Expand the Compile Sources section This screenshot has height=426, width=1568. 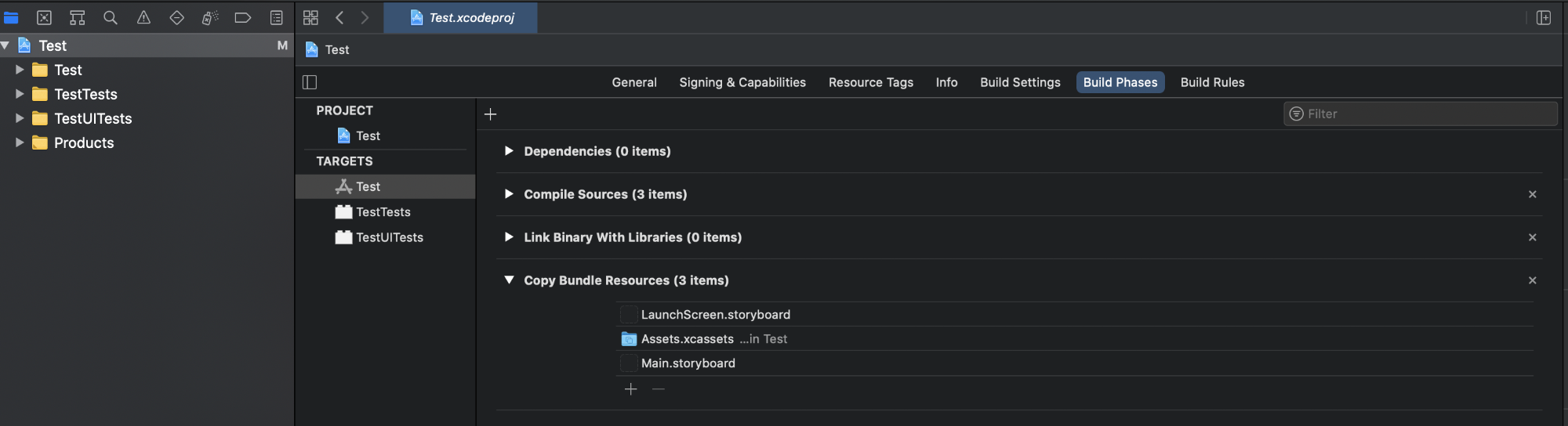509,193
